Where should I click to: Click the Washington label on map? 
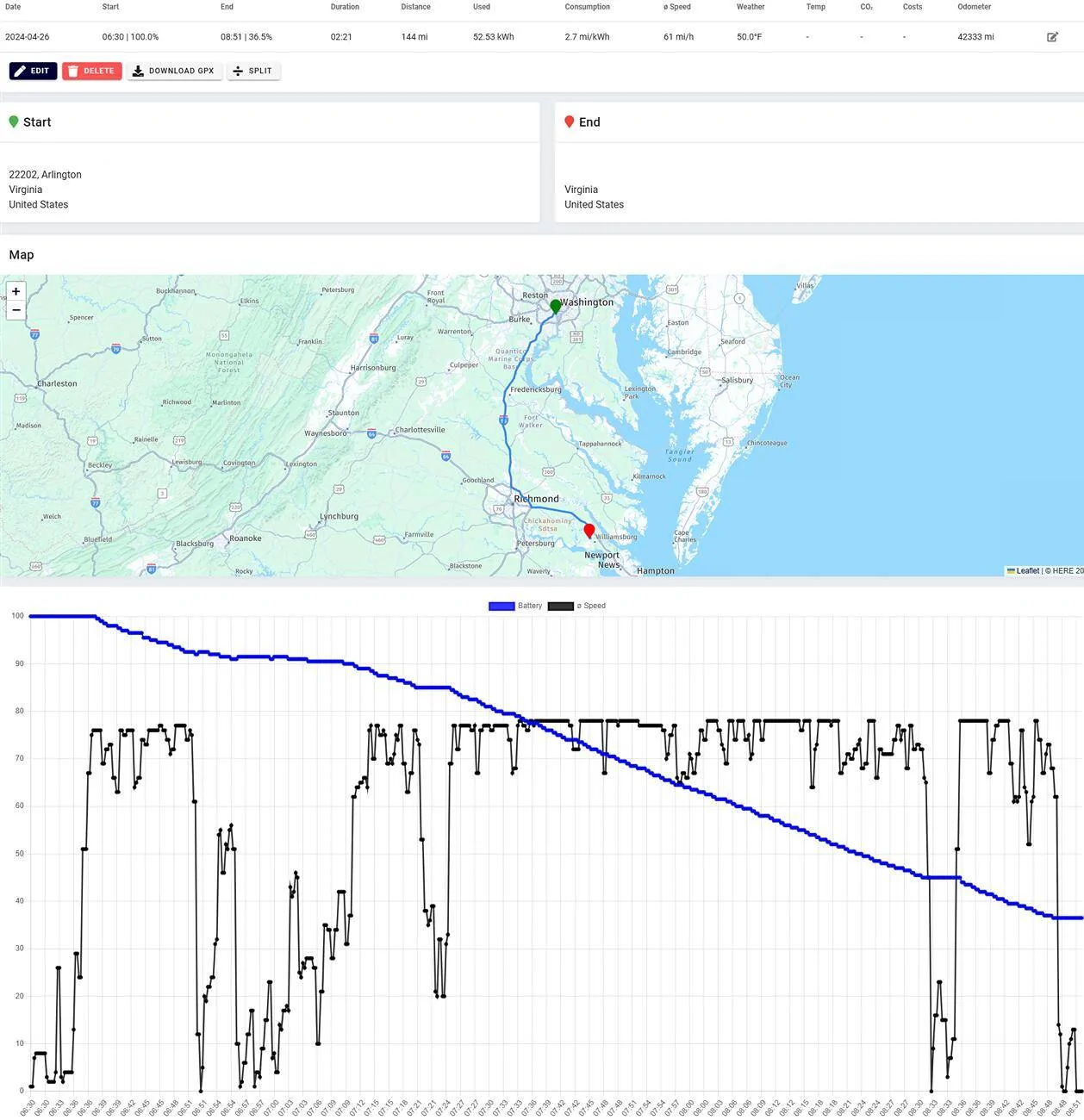[x=587, y=302]
